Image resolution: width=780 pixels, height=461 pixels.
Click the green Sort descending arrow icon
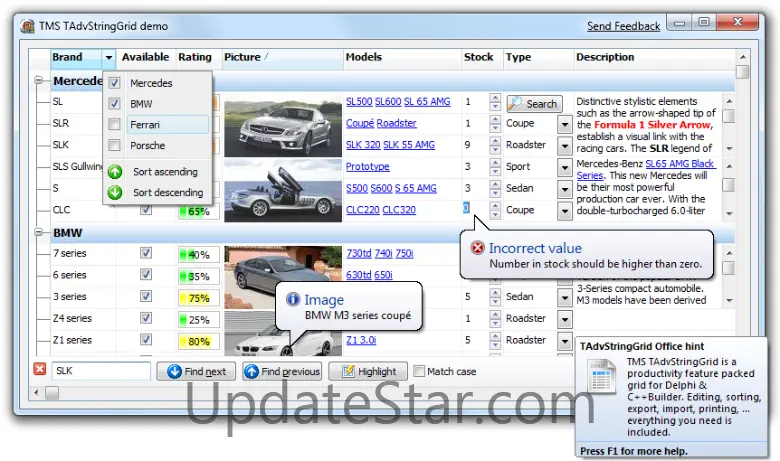[115, 192]
